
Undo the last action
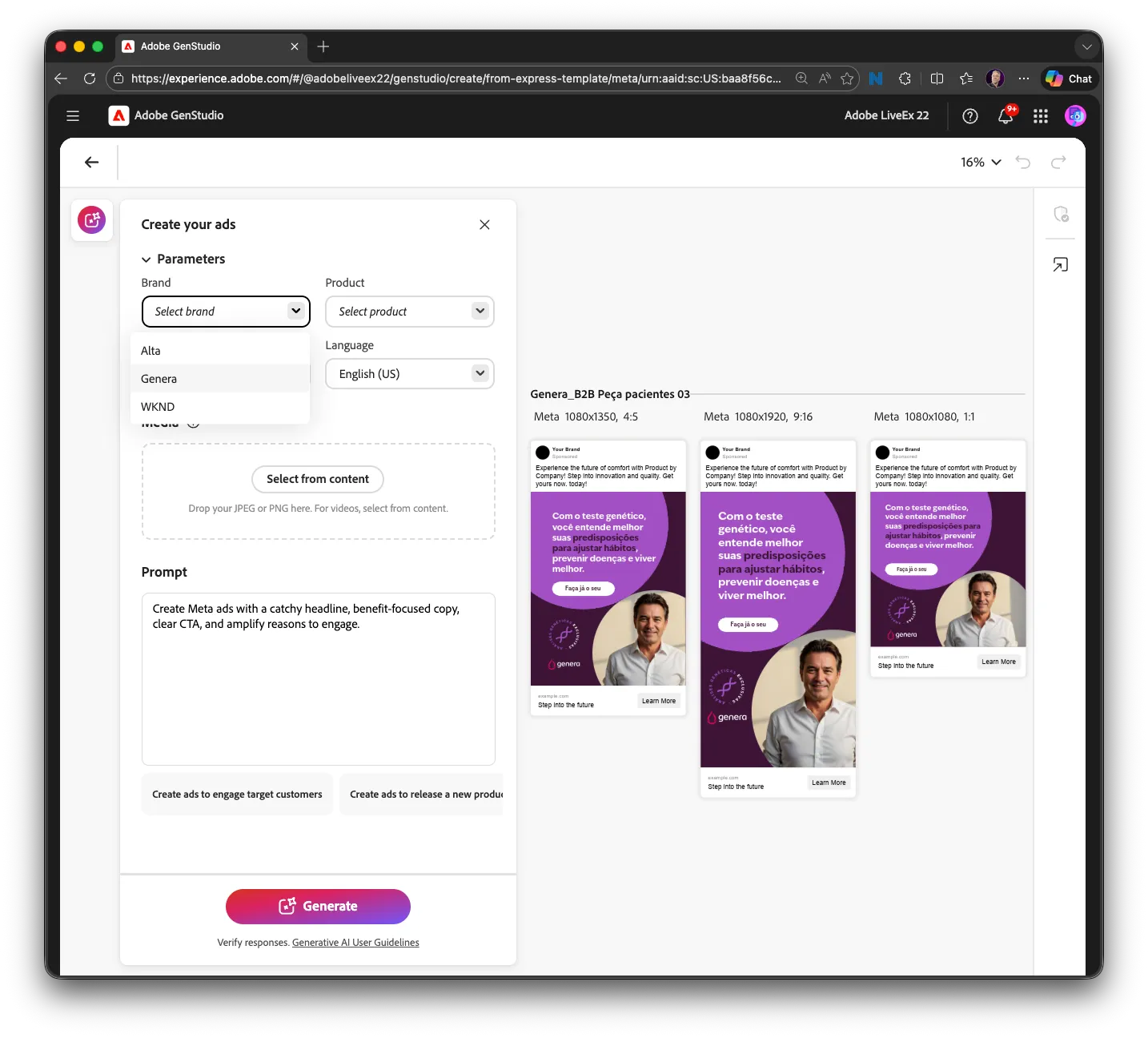[x=1023, y=163]
